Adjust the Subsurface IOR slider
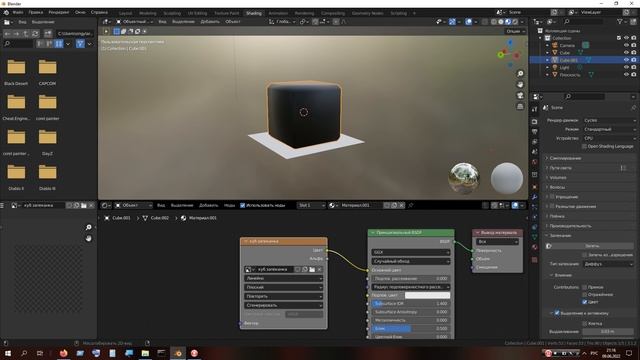This screenshot has width=640, height=360. [x=411, y=304]
